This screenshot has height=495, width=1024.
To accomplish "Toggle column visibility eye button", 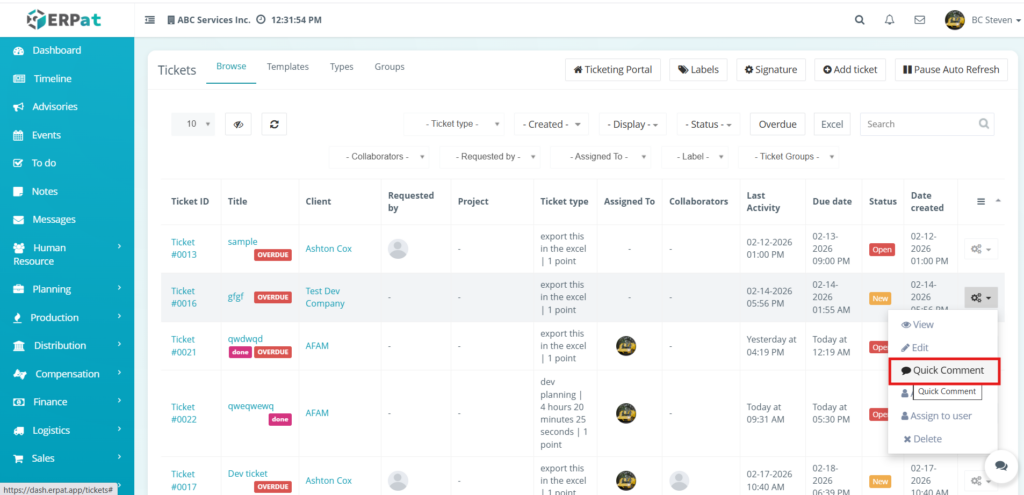I will coord(239,124).
